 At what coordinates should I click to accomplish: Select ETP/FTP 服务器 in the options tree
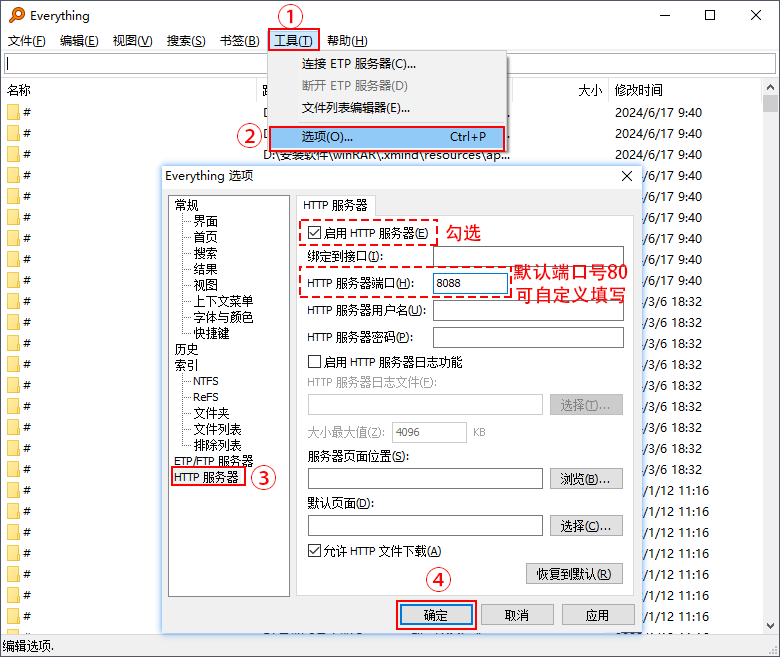point(213,461)
